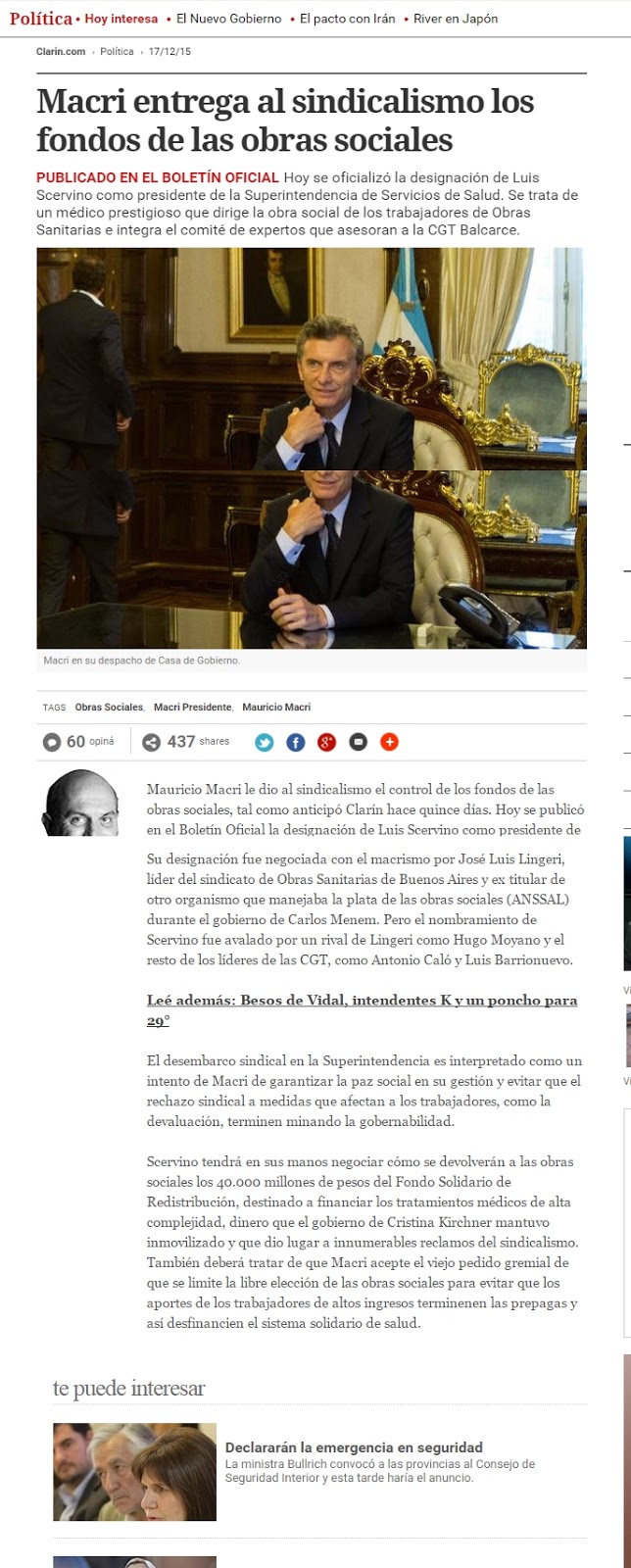Share article on Facebook icon

tap(296, 743)
